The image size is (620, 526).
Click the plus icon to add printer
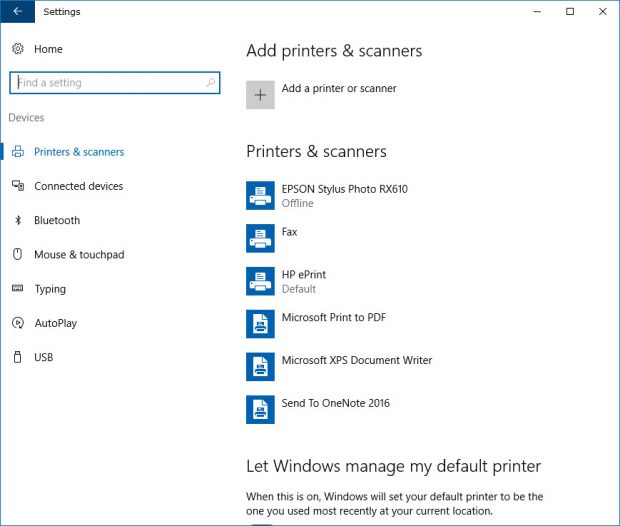click(260, 95)
